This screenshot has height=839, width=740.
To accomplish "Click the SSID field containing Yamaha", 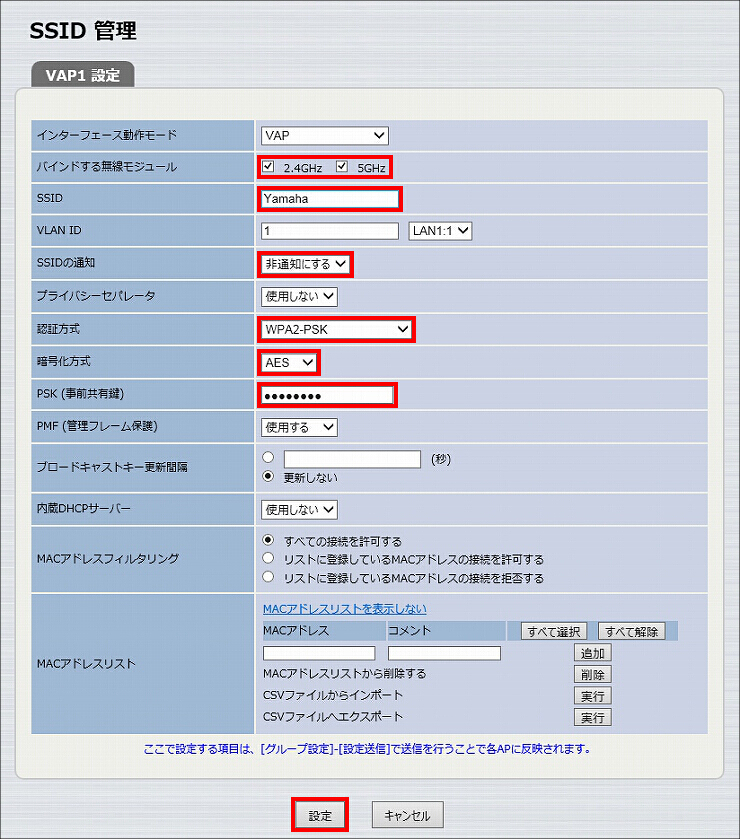I will (330, 199).
